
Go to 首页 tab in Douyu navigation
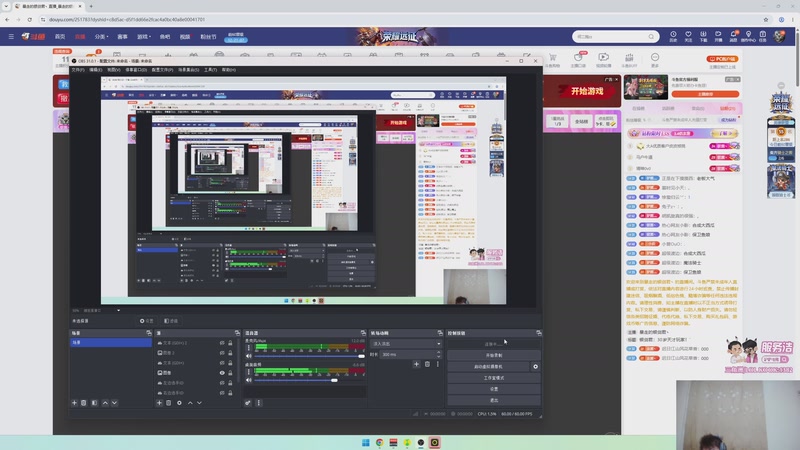[60, 37]
